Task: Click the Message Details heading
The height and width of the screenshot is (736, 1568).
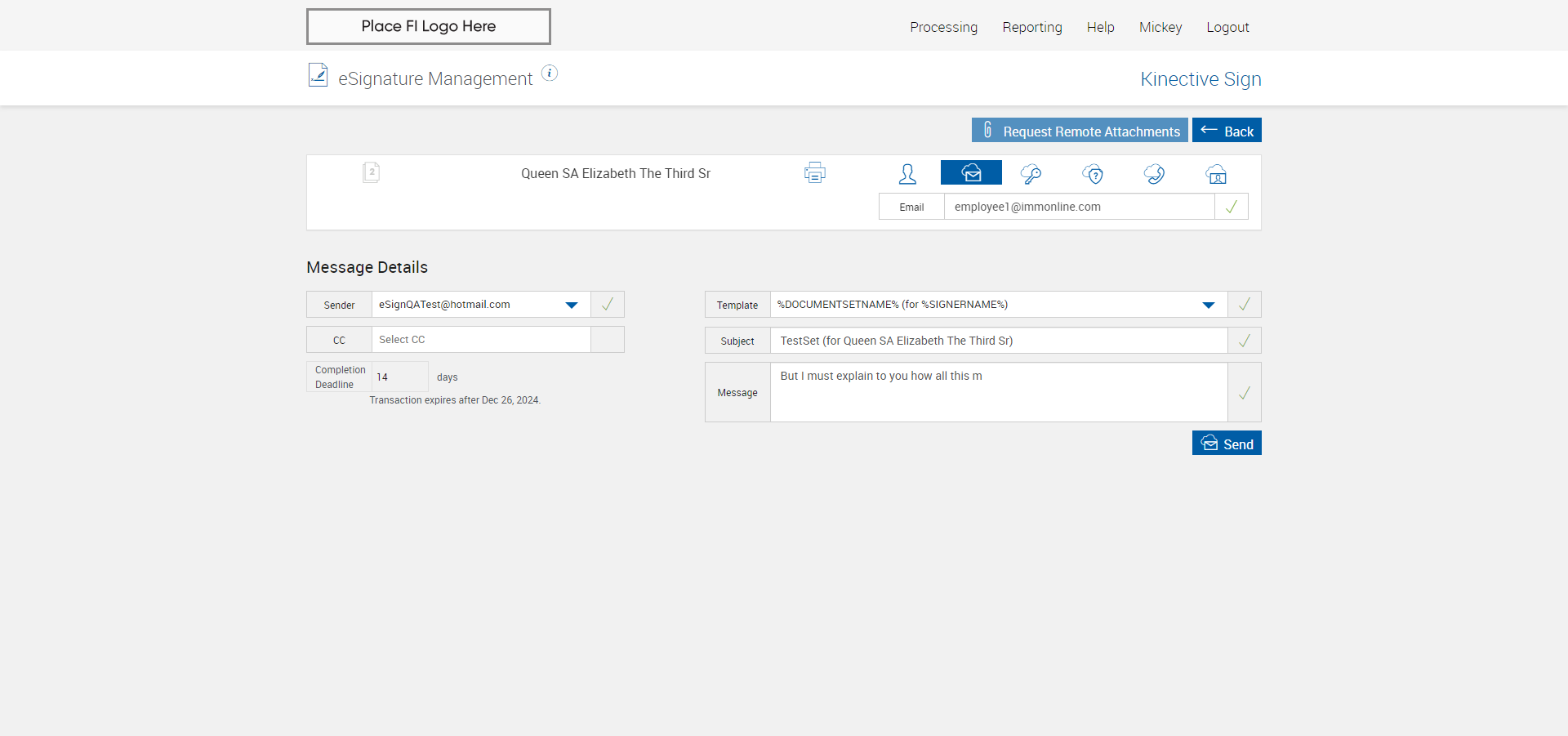Action: [x=367, y=267]
